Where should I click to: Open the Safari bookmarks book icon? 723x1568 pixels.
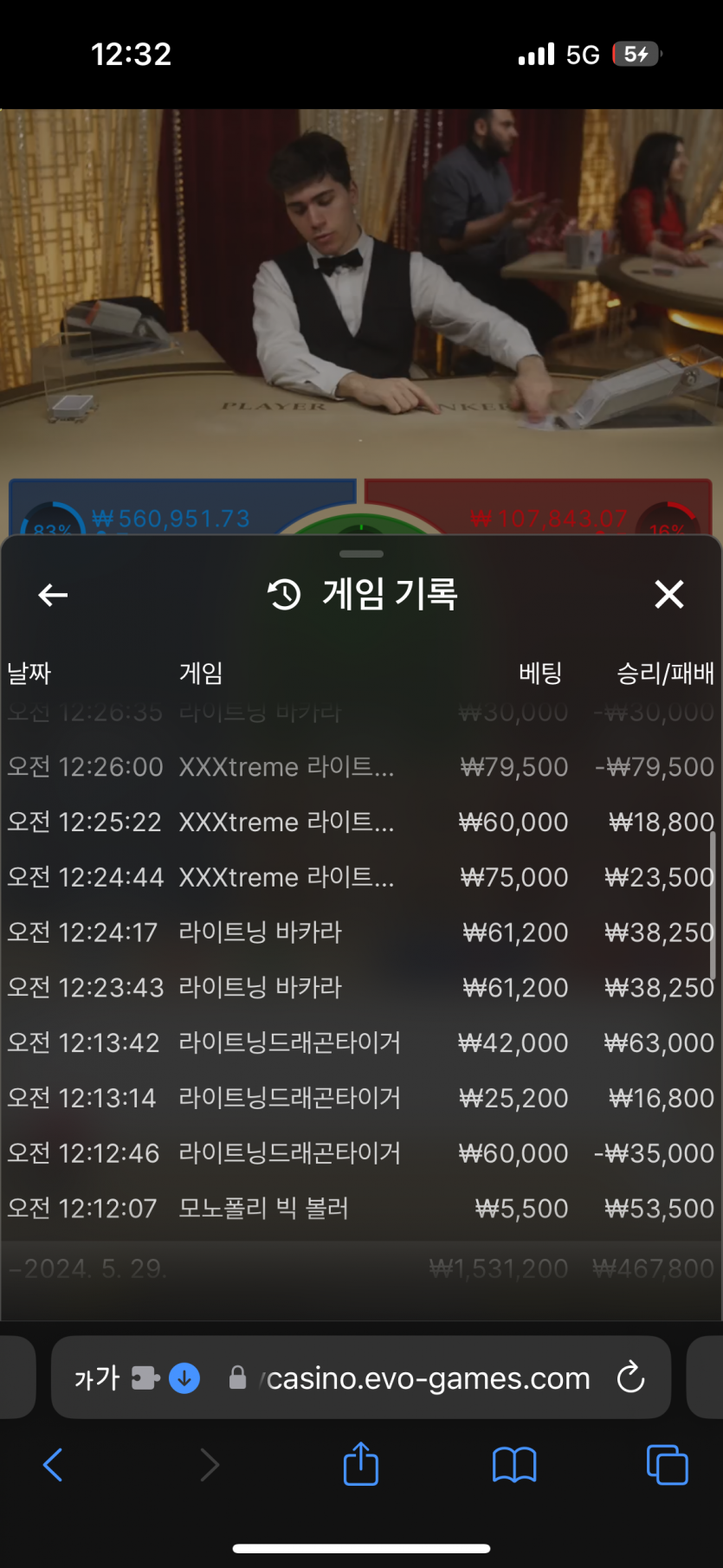coord(514,1465)
